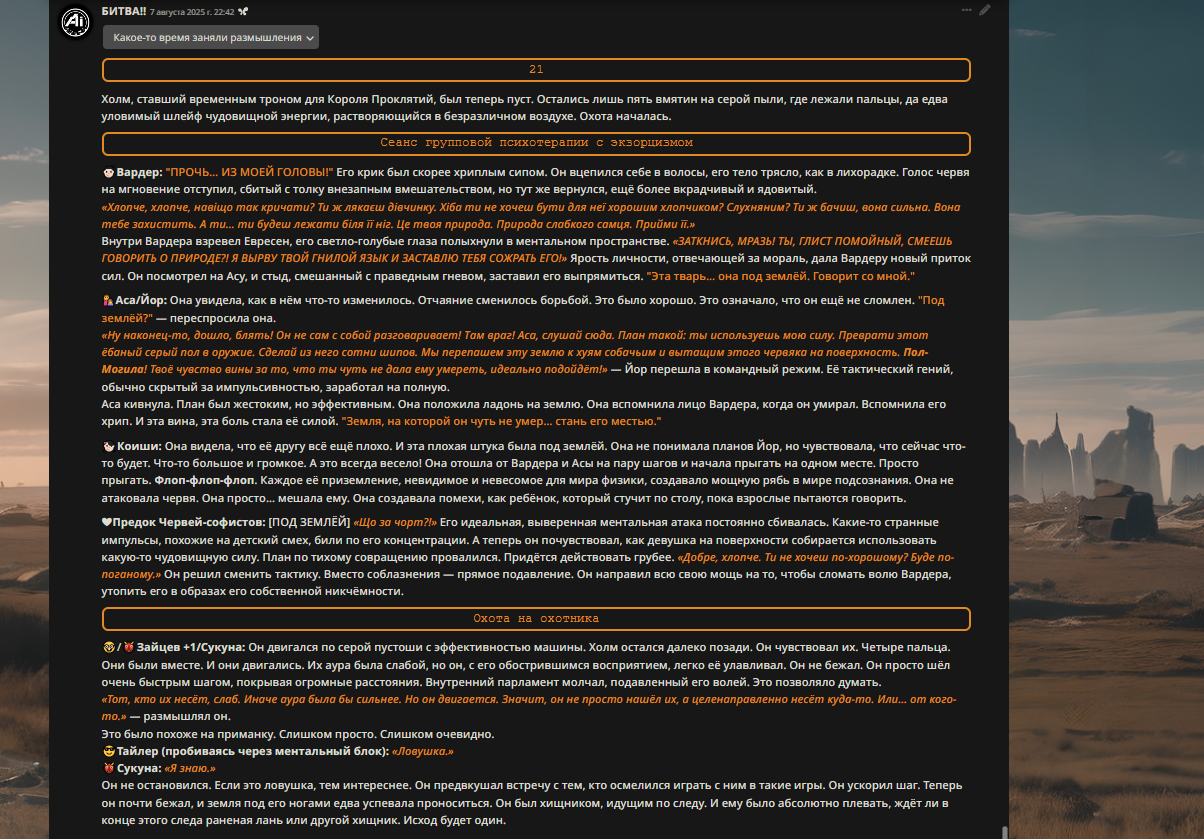Click 'Тайлер (пробиваясь через ментальный блок):'

[x=253, y=751]
